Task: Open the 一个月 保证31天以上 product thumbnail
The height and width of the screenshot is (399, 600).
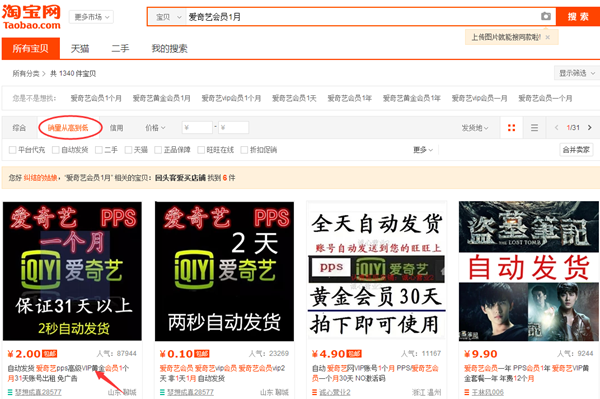Action: 72,271
